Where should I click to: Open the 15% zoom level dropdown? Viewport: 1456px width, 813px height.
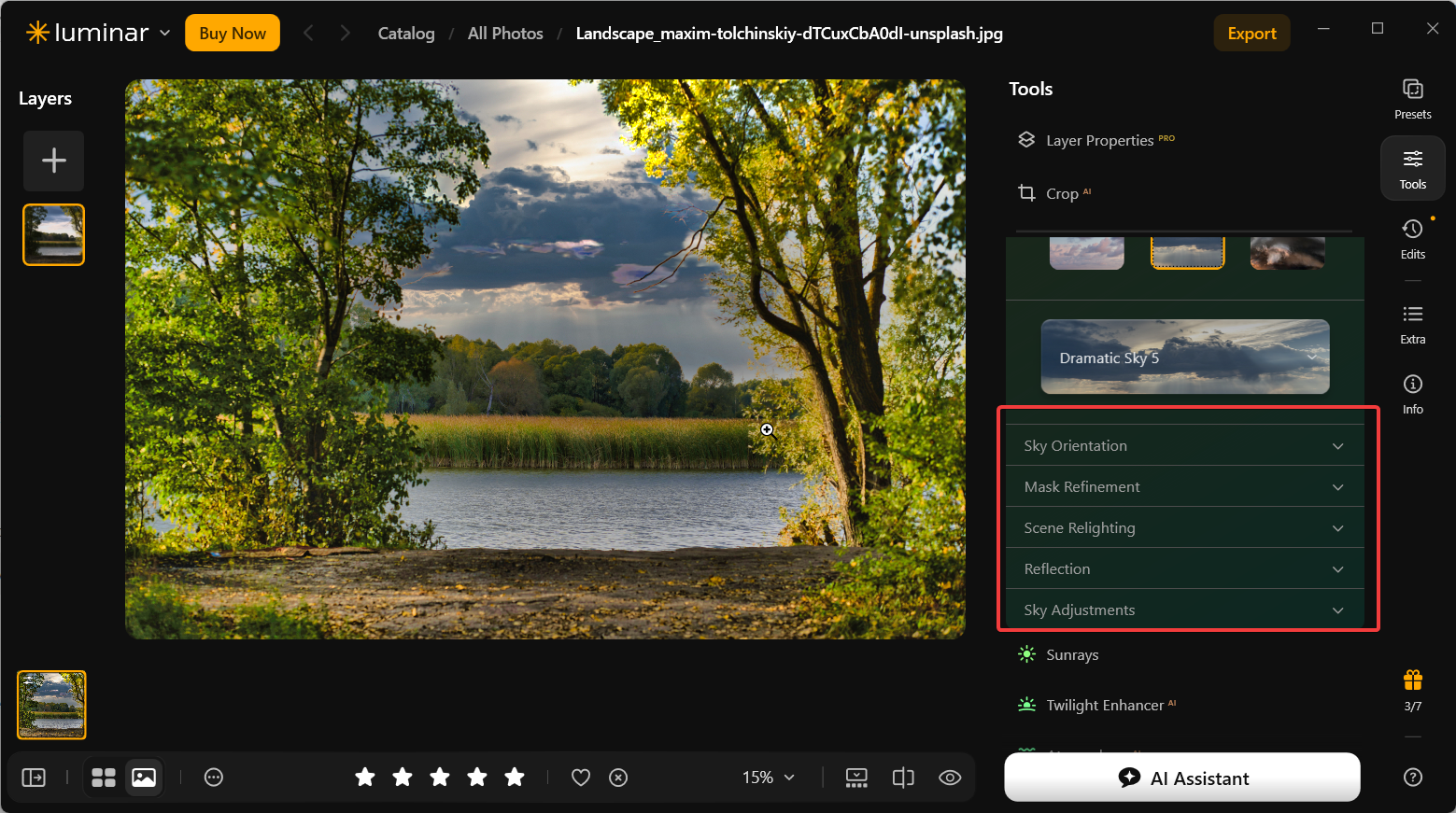[768, 778]
